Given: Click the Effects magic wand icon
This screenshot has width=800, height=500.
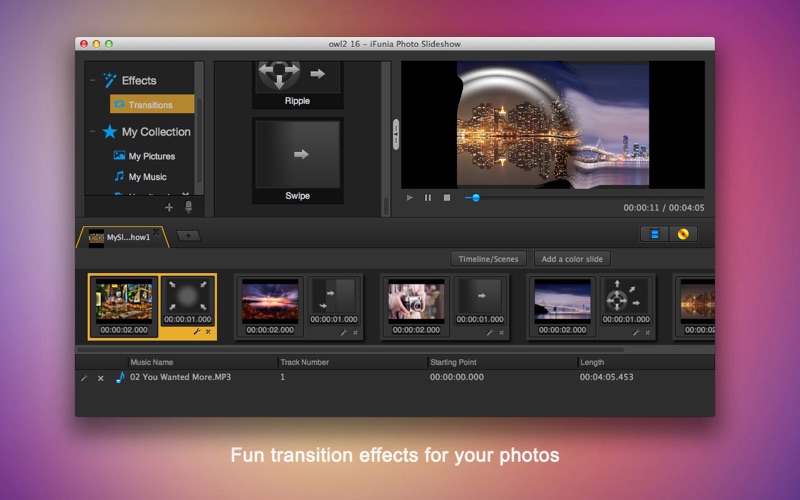Looking at the screenshot, I should click(x=110, y=80).
